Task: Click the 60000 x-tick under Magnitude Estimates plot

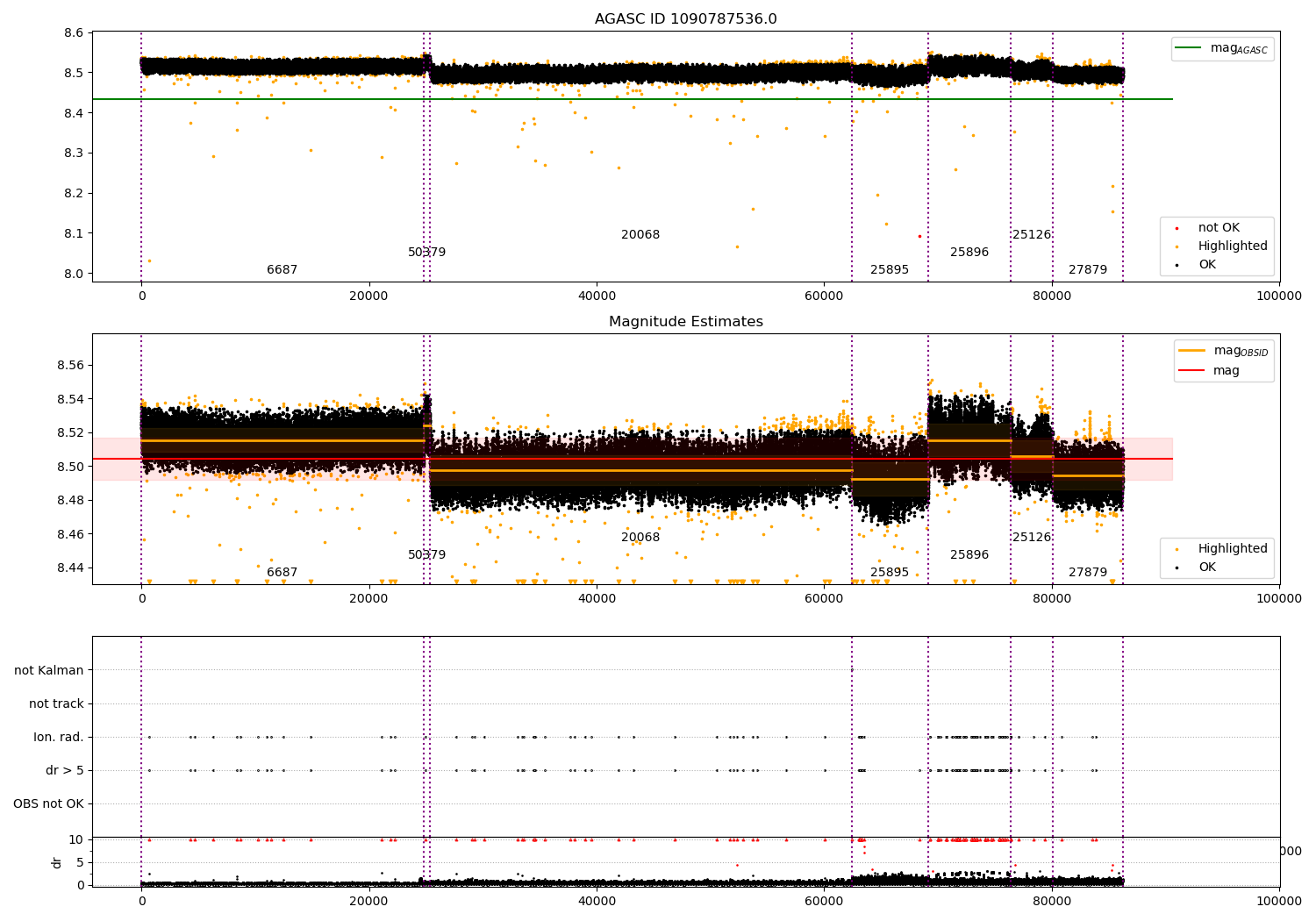Action: (x=824, y=599)
